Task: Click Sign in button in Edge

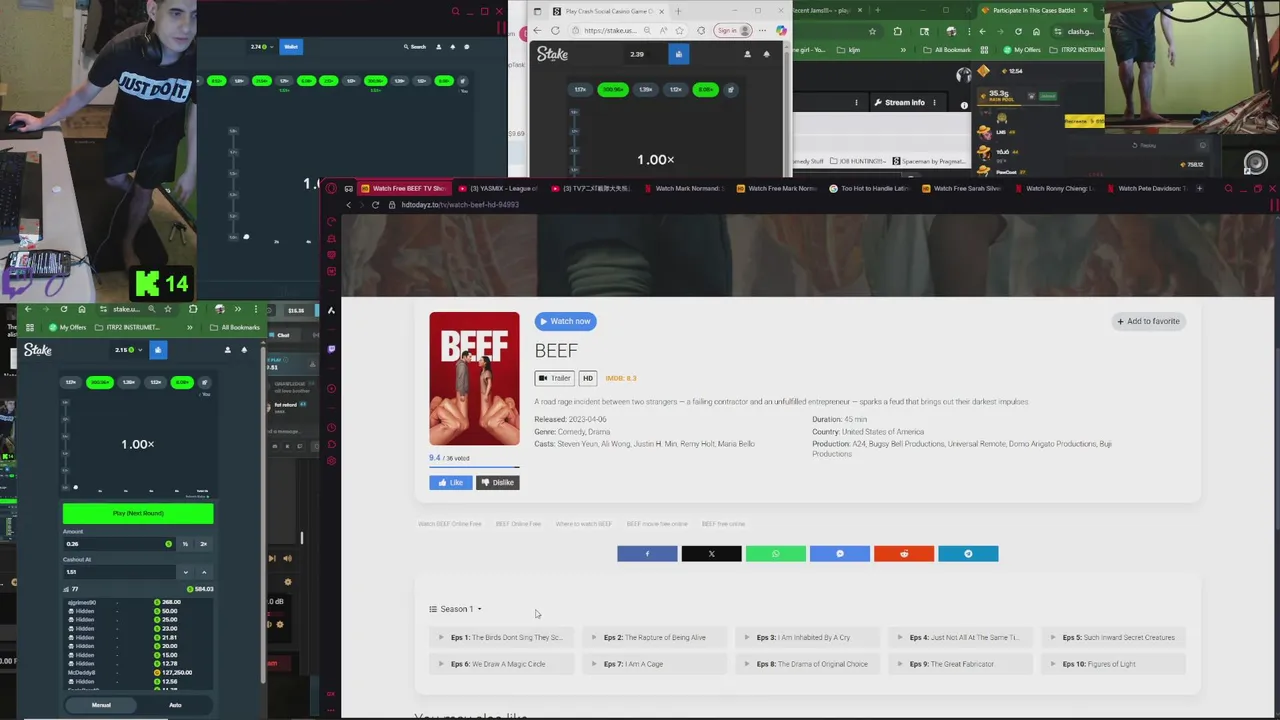Action: (732, 30)
